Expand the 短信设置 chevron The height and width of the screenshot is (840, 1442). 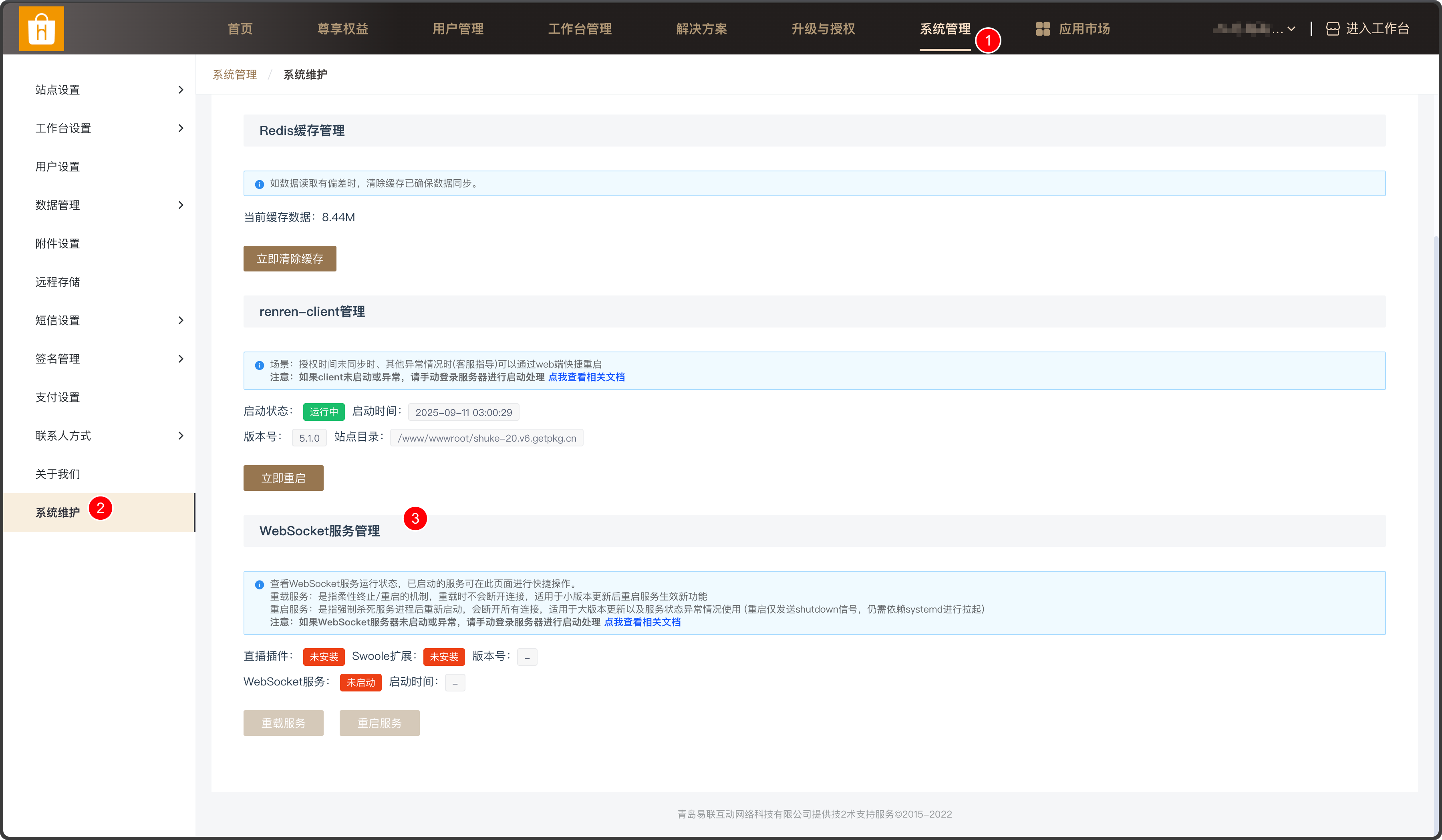[181, 320]
